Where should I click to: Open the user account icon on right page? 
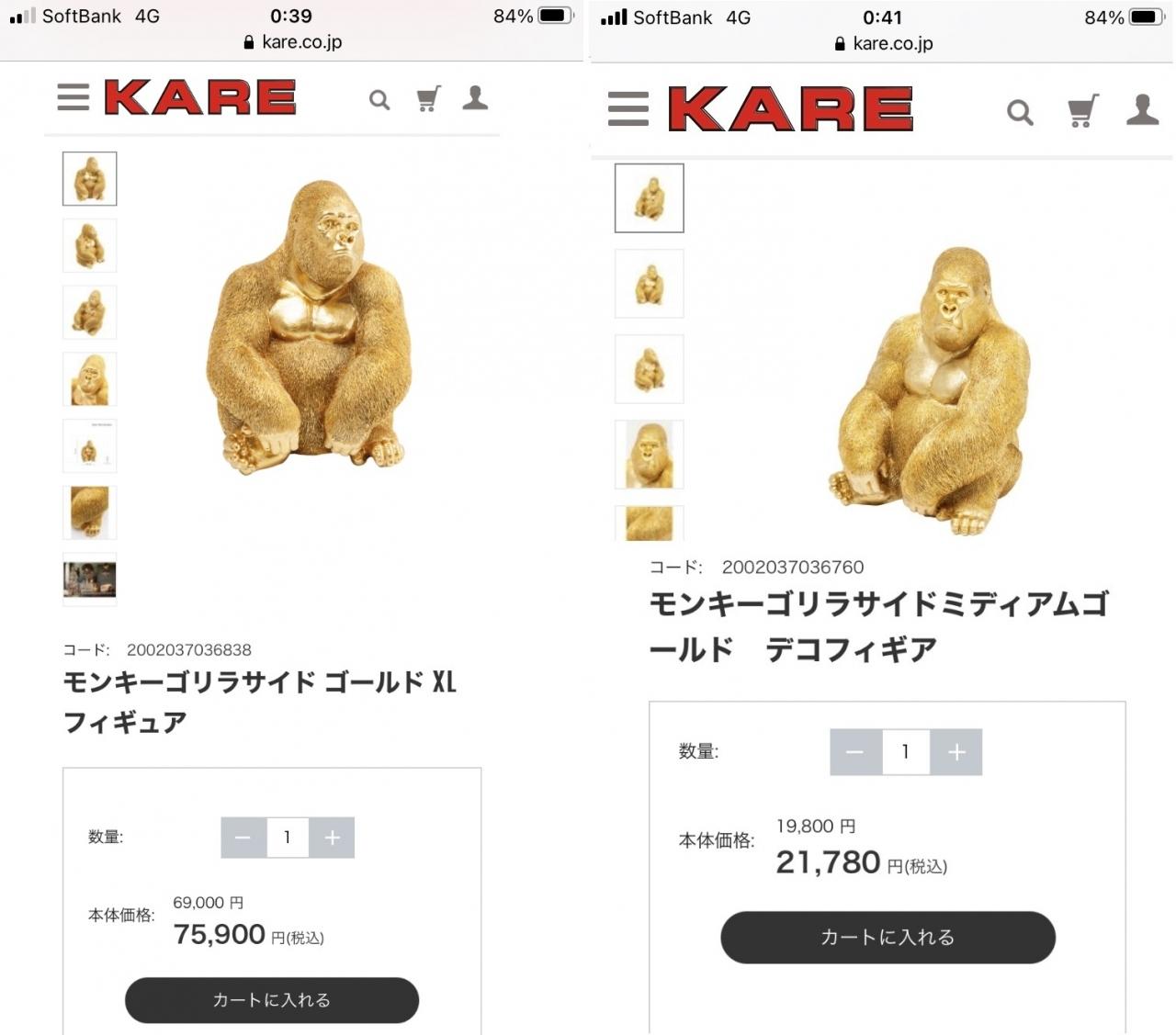pos(1142,109)
